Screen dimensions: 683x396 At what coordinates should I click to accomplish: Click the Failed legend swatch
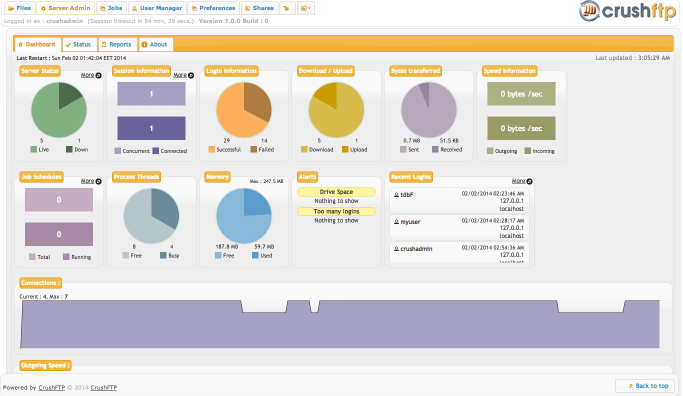[254, 149]
